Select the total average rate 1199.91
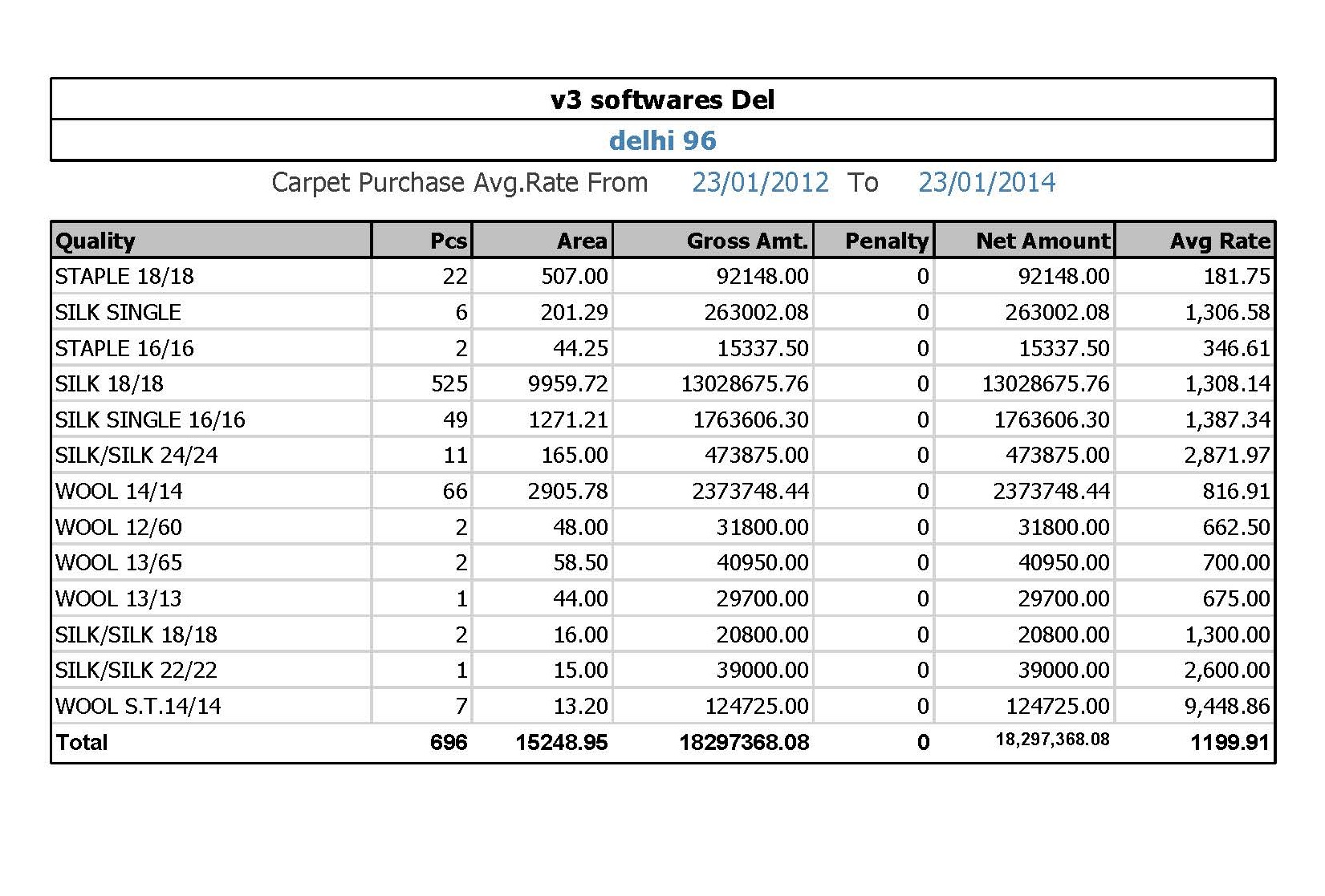The image size is (1325, 896). click(x=1229, y=742)
